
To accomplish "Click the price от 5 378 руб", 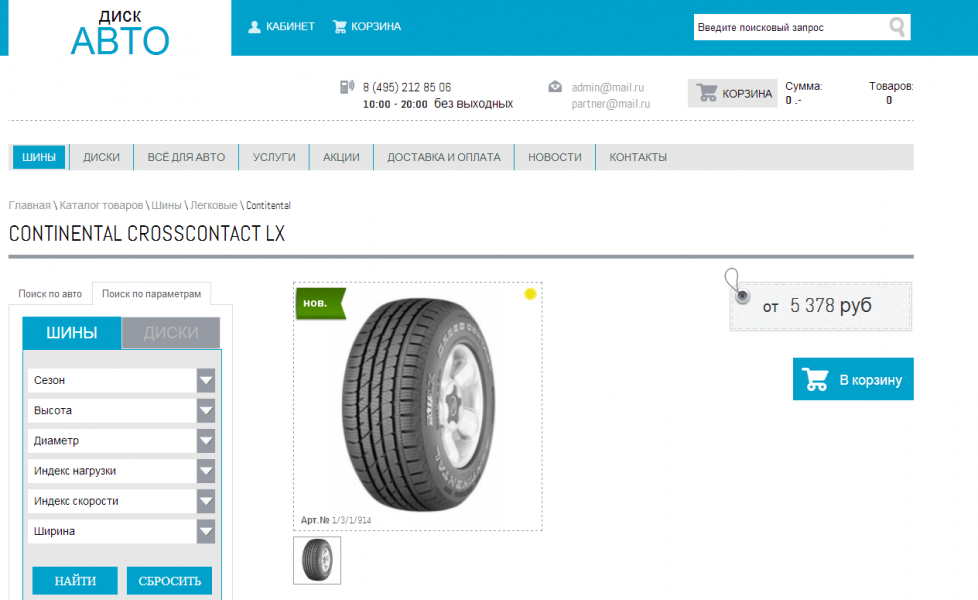I will [817, 306].
